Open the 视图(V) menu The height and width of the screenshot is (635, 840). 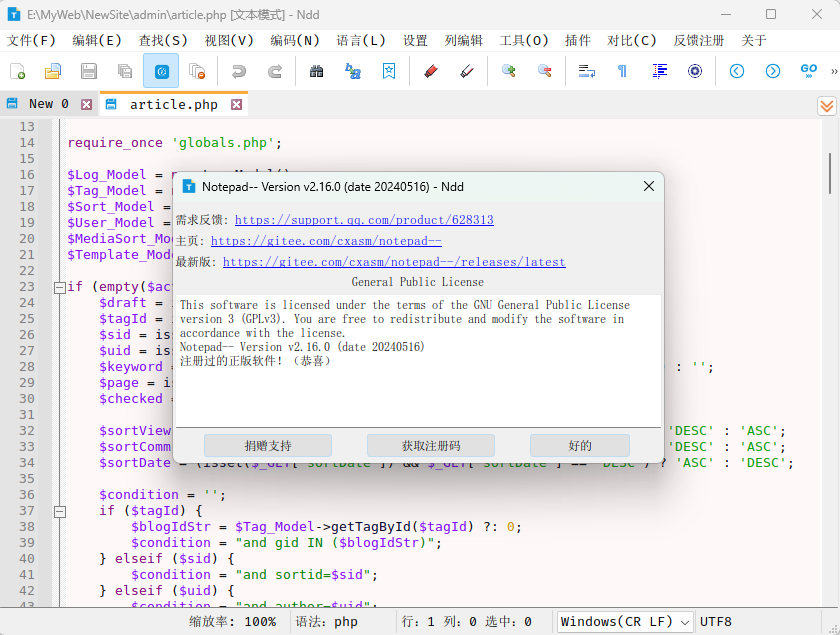(229, 41)
